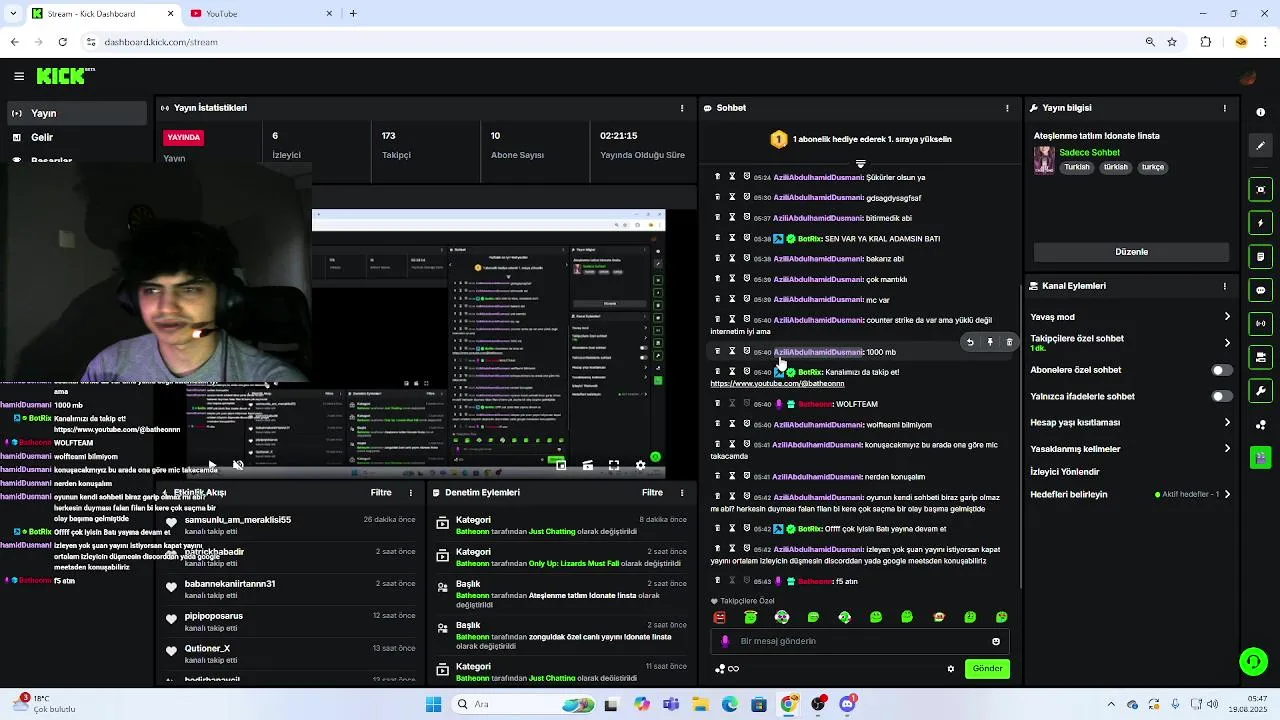Open settings gear on stream preview player
1280x720 pixels.
pyautogui.click(x=640, y=465)
